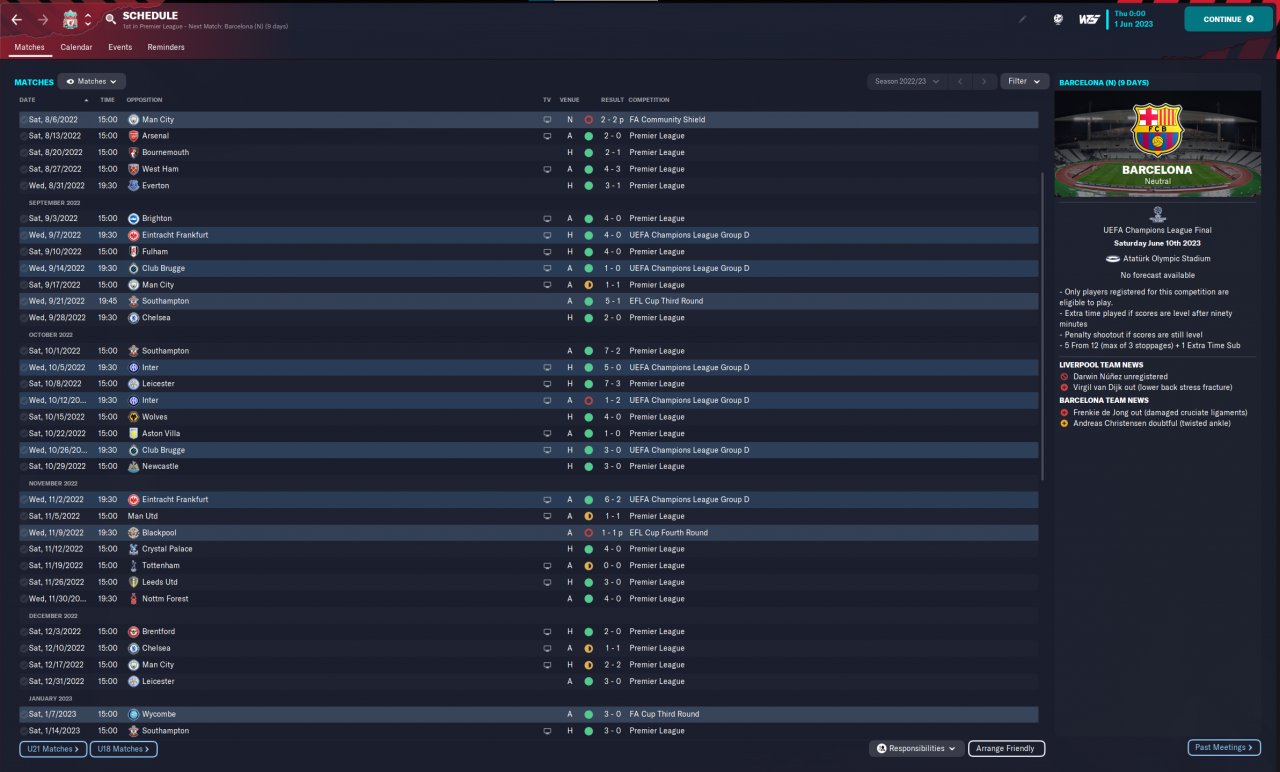Click the Continue button
The height and width of the screenshot is (772, 1280).
pos(1229,19)
